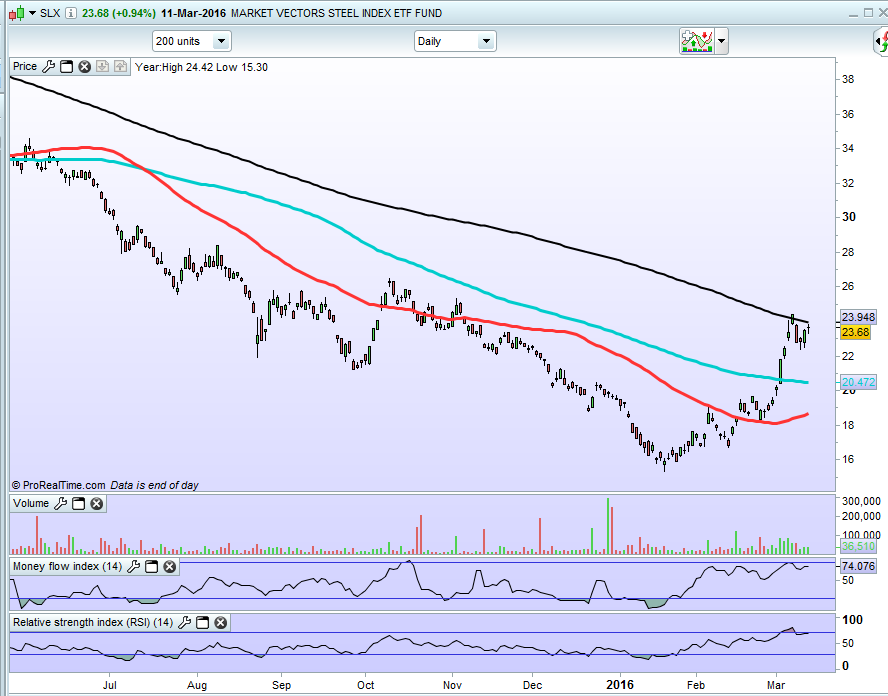Click the Mar label on time axis

click(x=776, y=685)
